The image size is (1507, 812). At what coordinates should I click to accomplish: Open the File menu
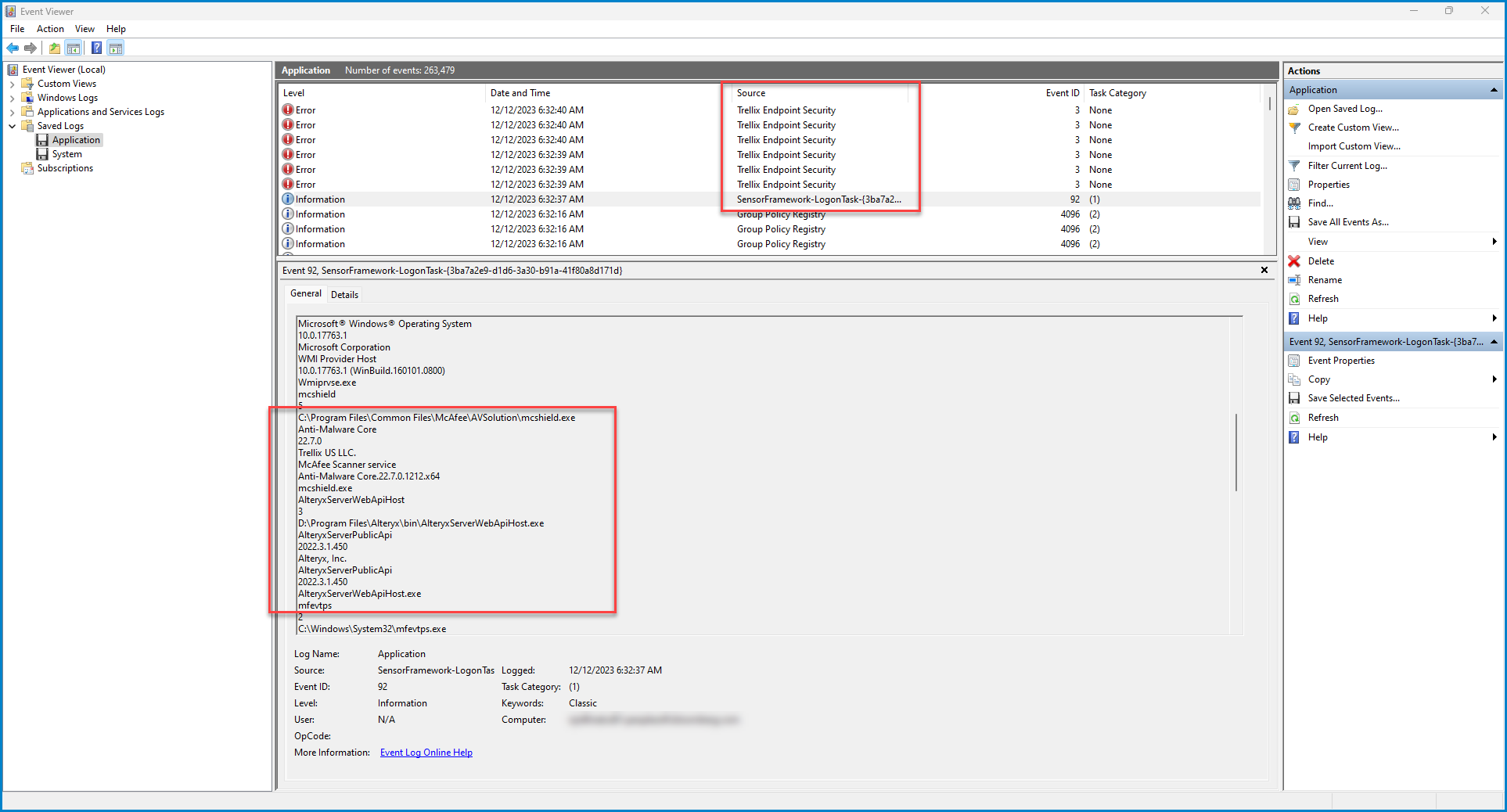click(17, 29)
